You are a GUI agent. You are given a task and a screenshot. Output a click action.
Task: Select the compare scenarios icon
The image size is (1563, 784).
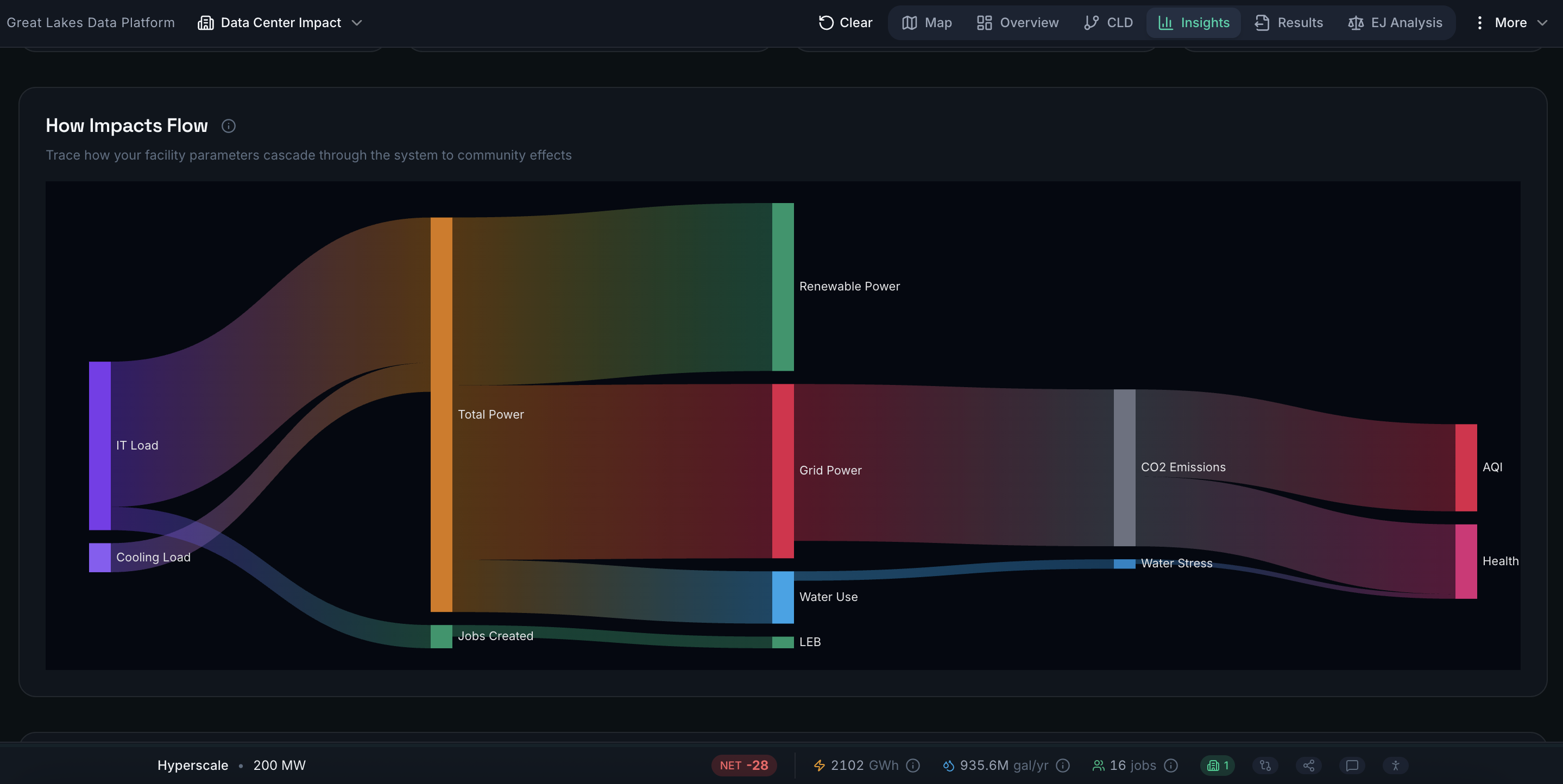click(x=1265, y=765)
